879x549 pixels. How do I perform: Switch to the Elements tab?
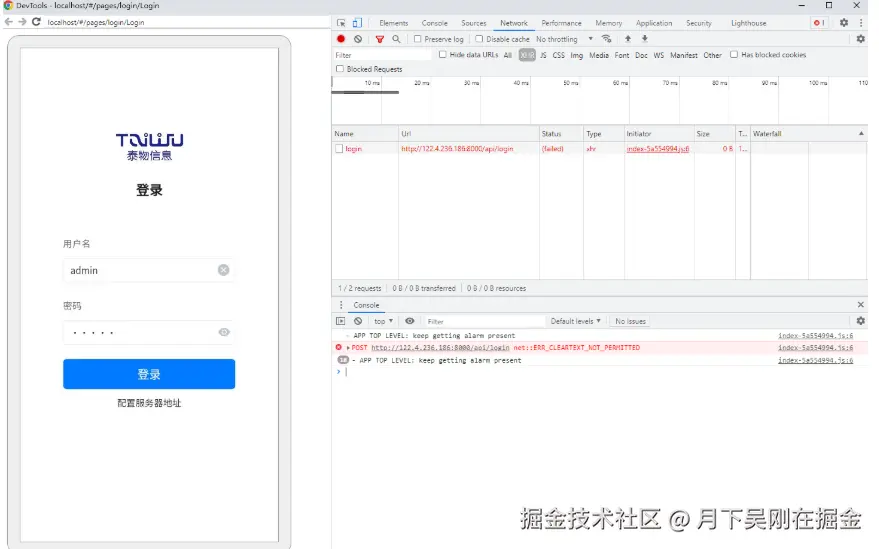(x=394, y=23)
